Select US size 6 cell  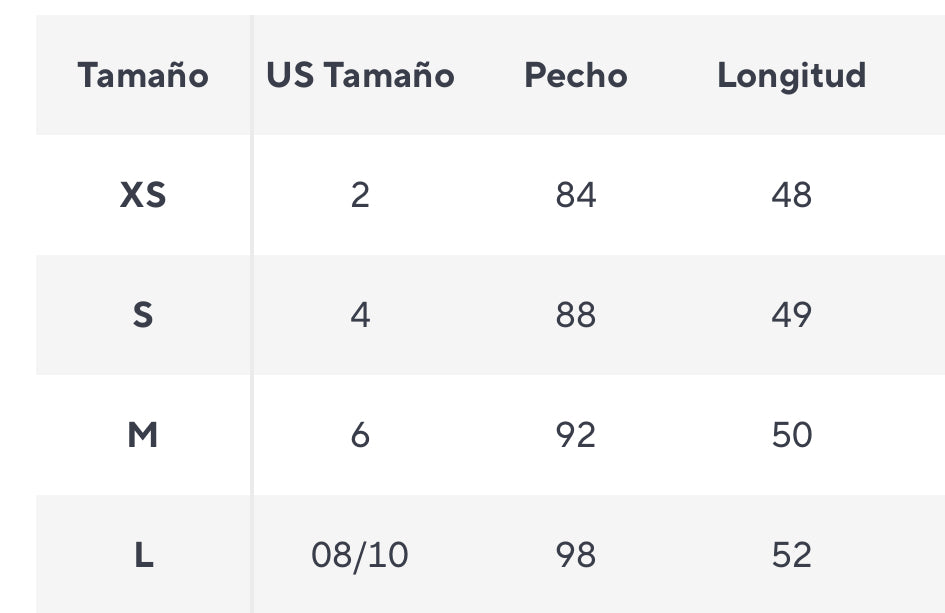(x=360, y=435)
